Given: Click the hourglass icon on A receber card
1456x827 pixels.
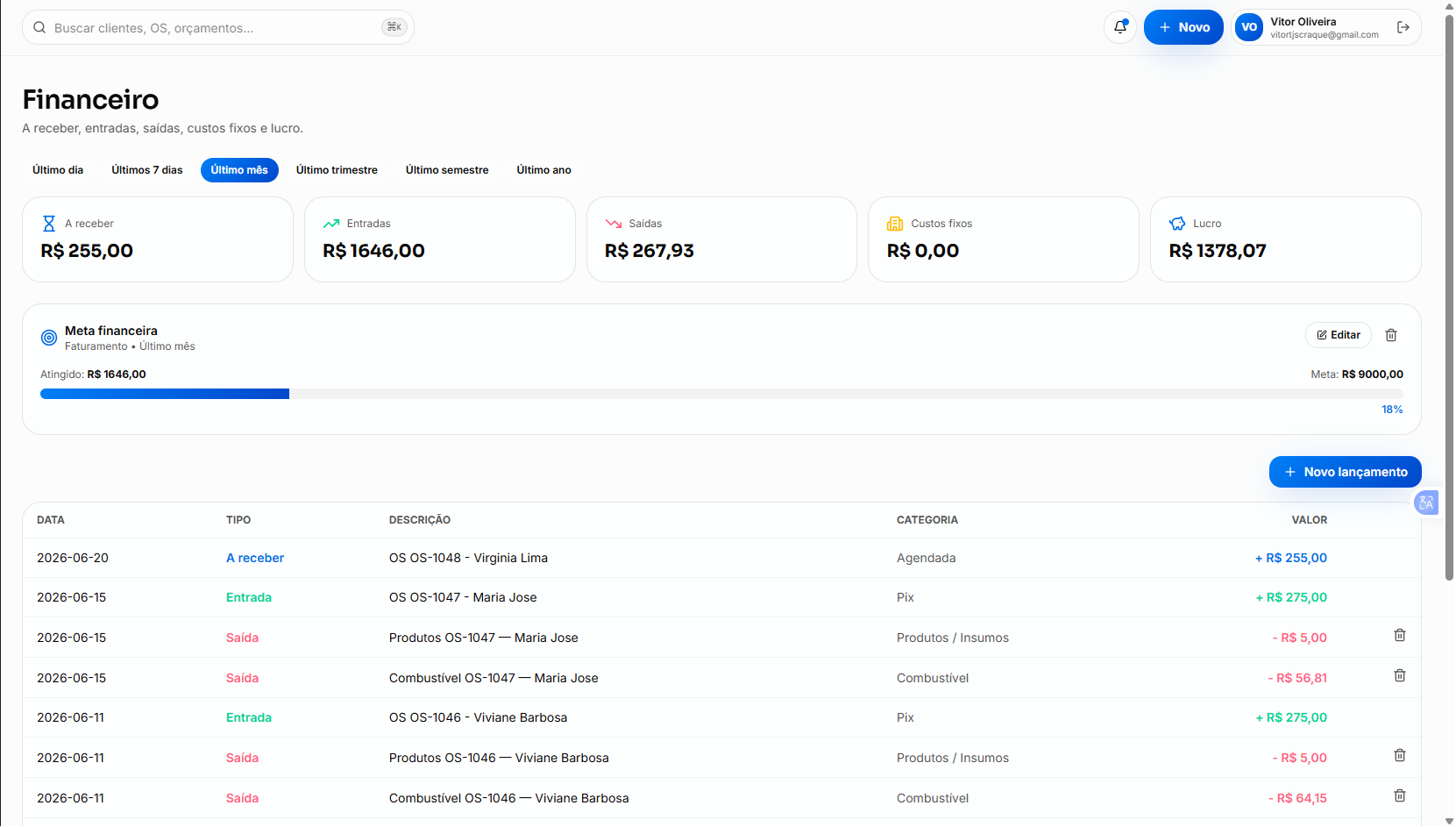Looking at the screenshot, I should point(49,224).
